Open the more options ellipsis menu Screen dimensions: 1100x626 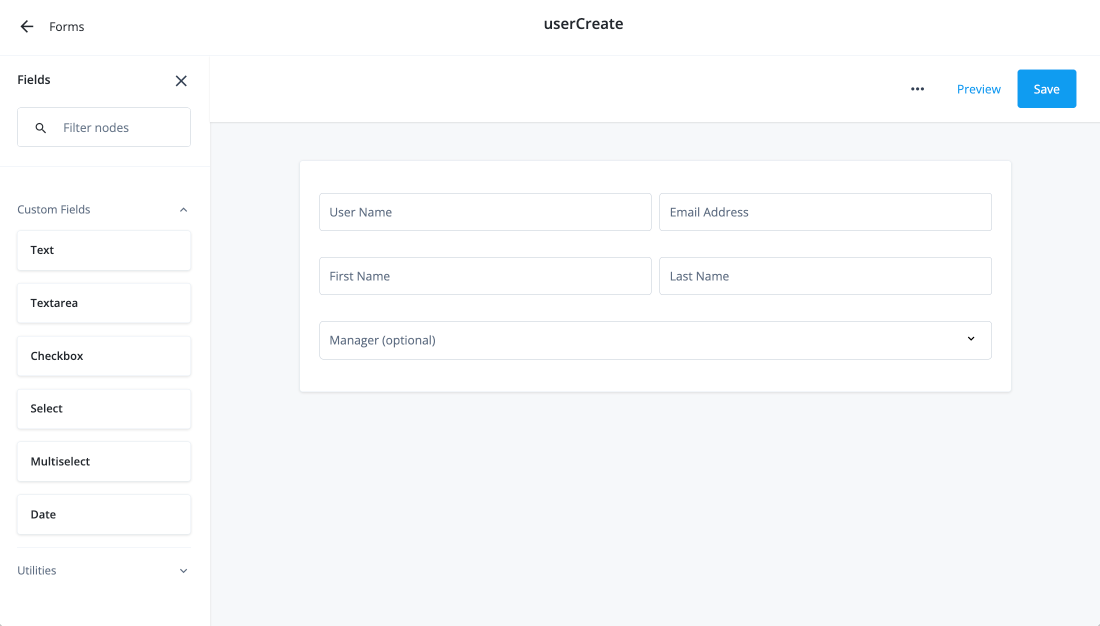click(x=917, y=89)
